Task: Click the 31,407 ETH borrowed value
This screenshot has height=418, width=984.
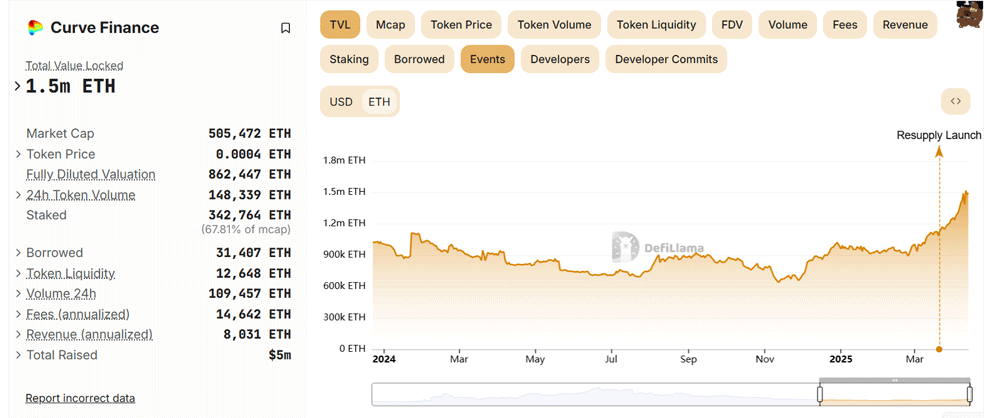Action: click(254, 253)
